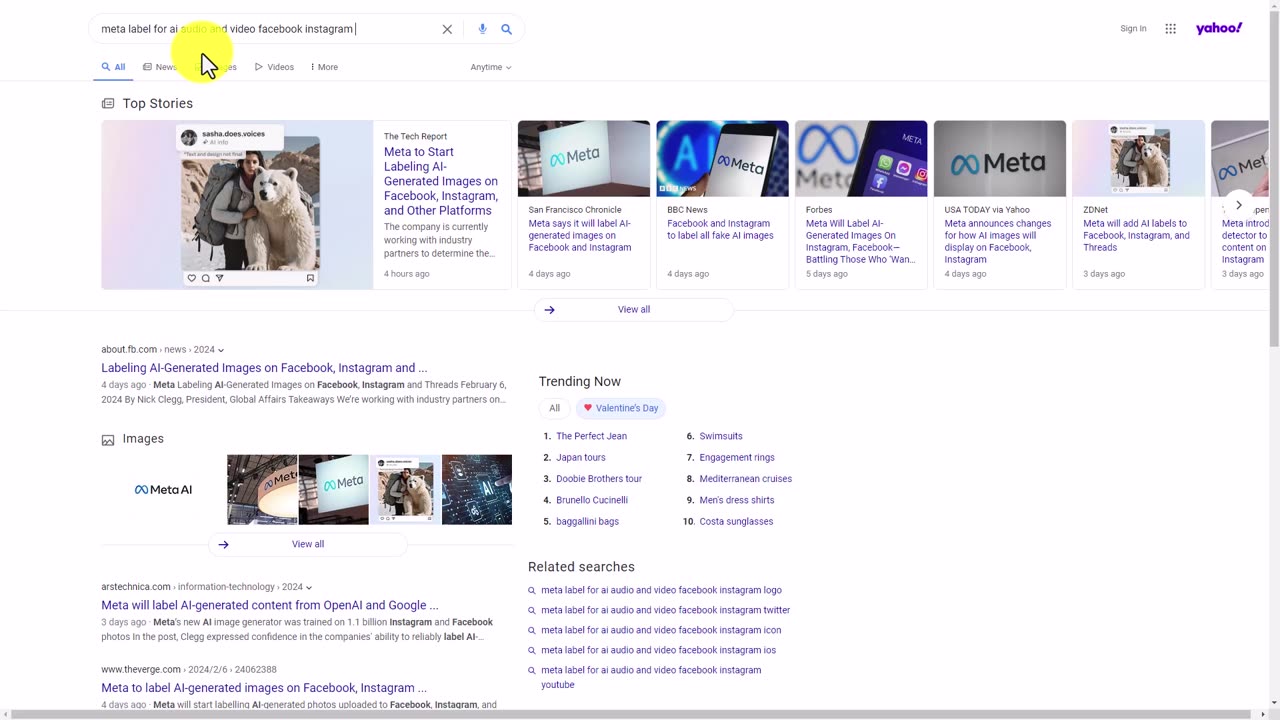Click the search icon beside 'instagram icon' suggestion

532,631
